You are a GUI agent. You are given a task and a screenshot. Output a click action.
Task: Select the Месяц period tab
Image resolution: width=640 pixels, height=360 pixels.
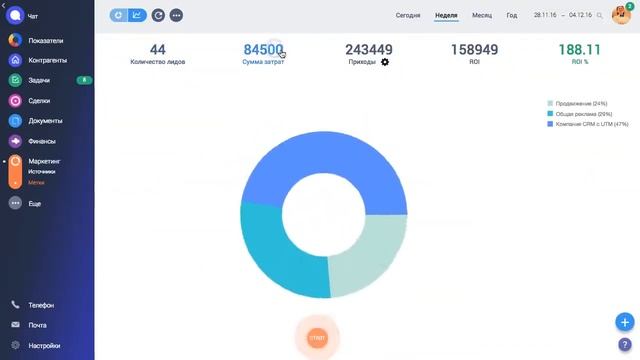click(x=482, y=15)
